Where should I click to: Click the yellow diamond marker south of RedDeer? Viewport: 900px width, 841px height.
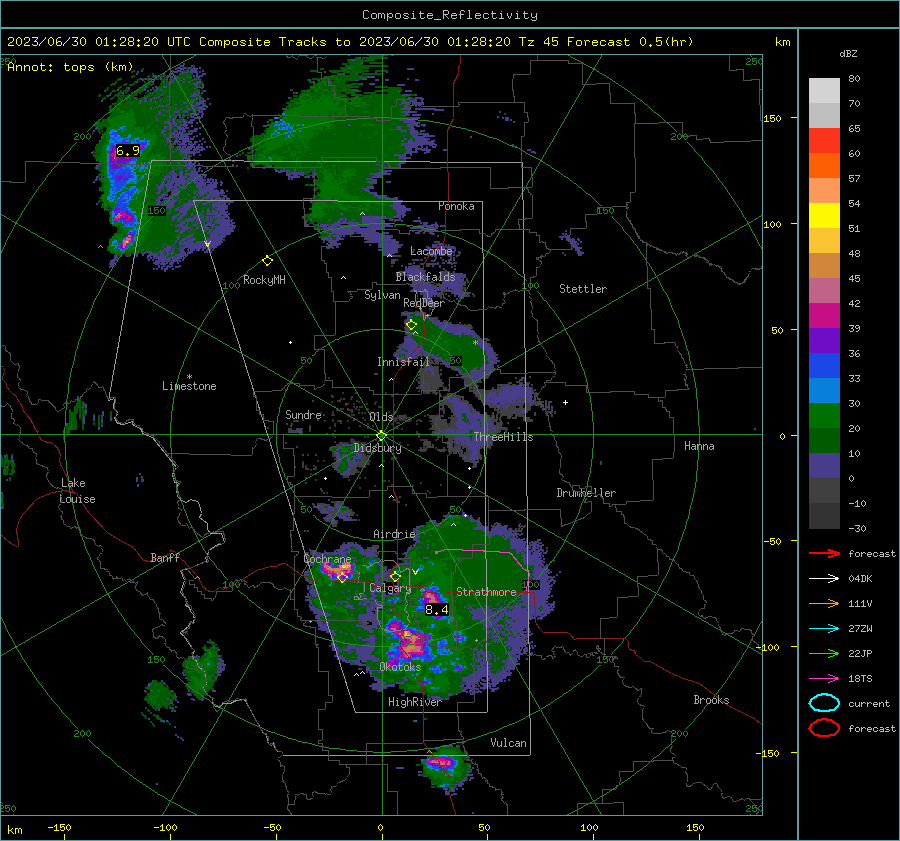[x=411, y=325]
